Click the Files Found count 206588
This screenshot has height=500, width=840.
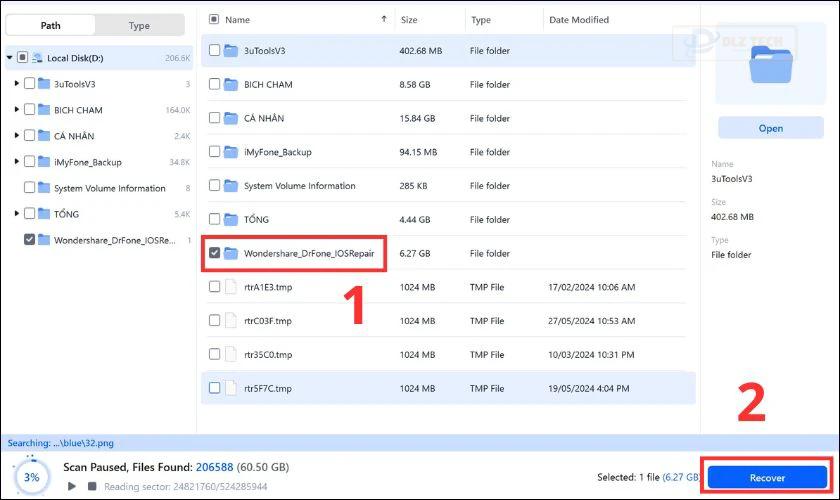pos(214,467)
